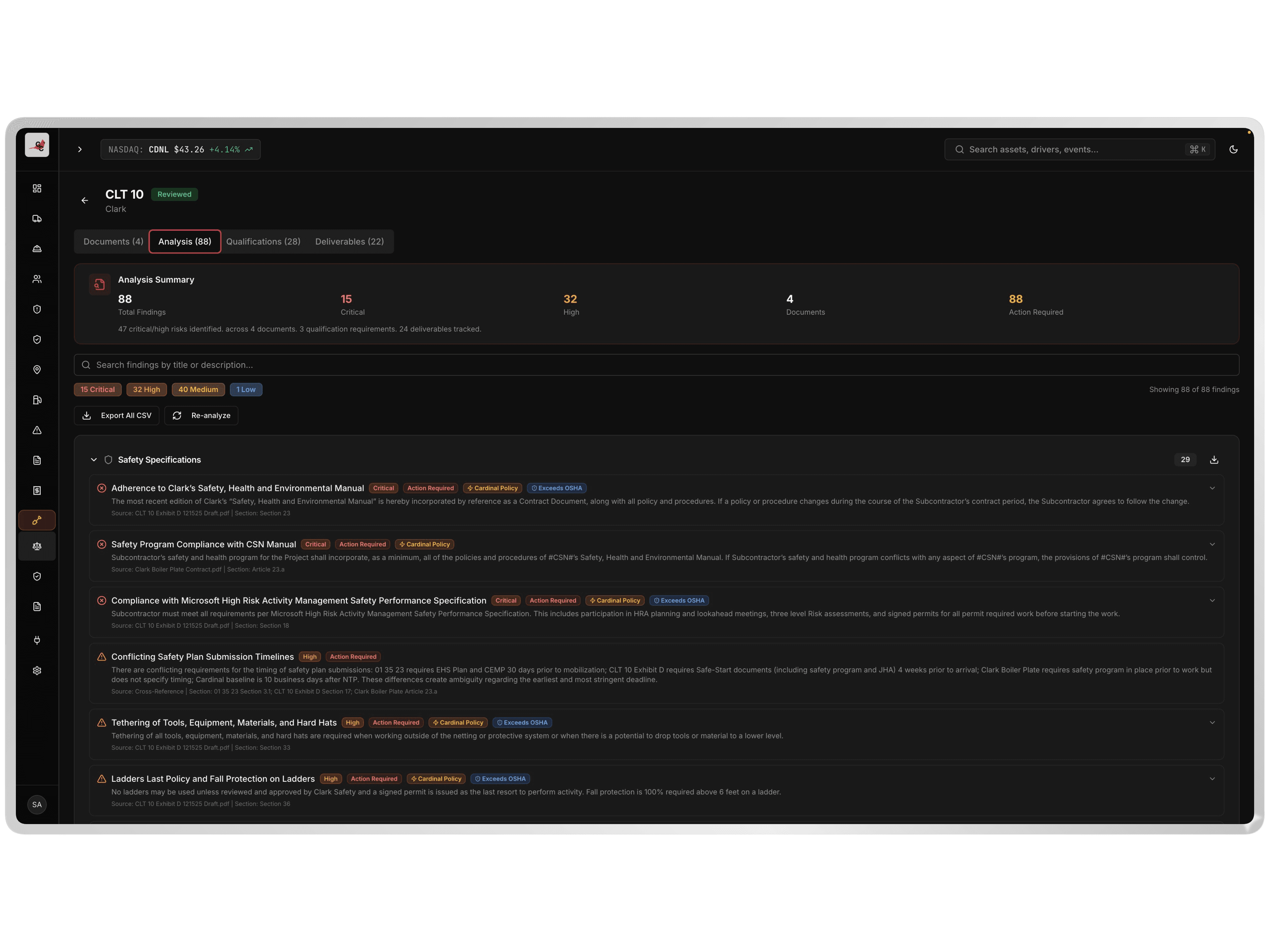Screen dimensions: 1270x952
Task: Click the 32 High summary value
Action: pos(570,299)
